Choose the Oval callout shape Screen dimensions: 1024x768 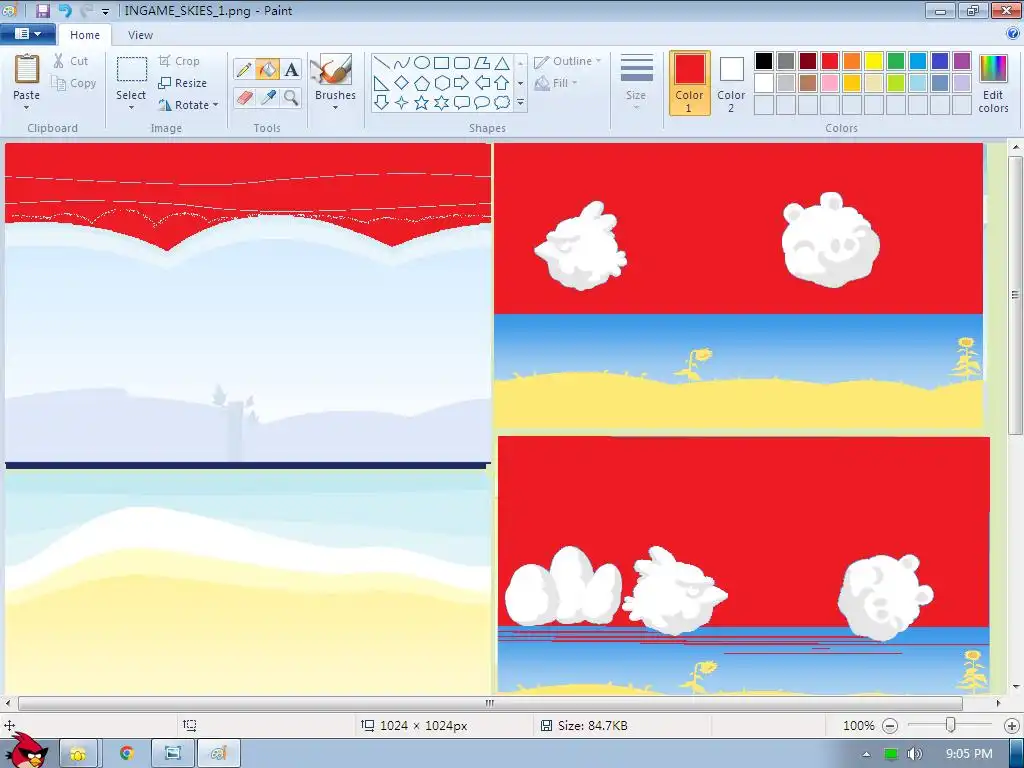tap(482, 103)
